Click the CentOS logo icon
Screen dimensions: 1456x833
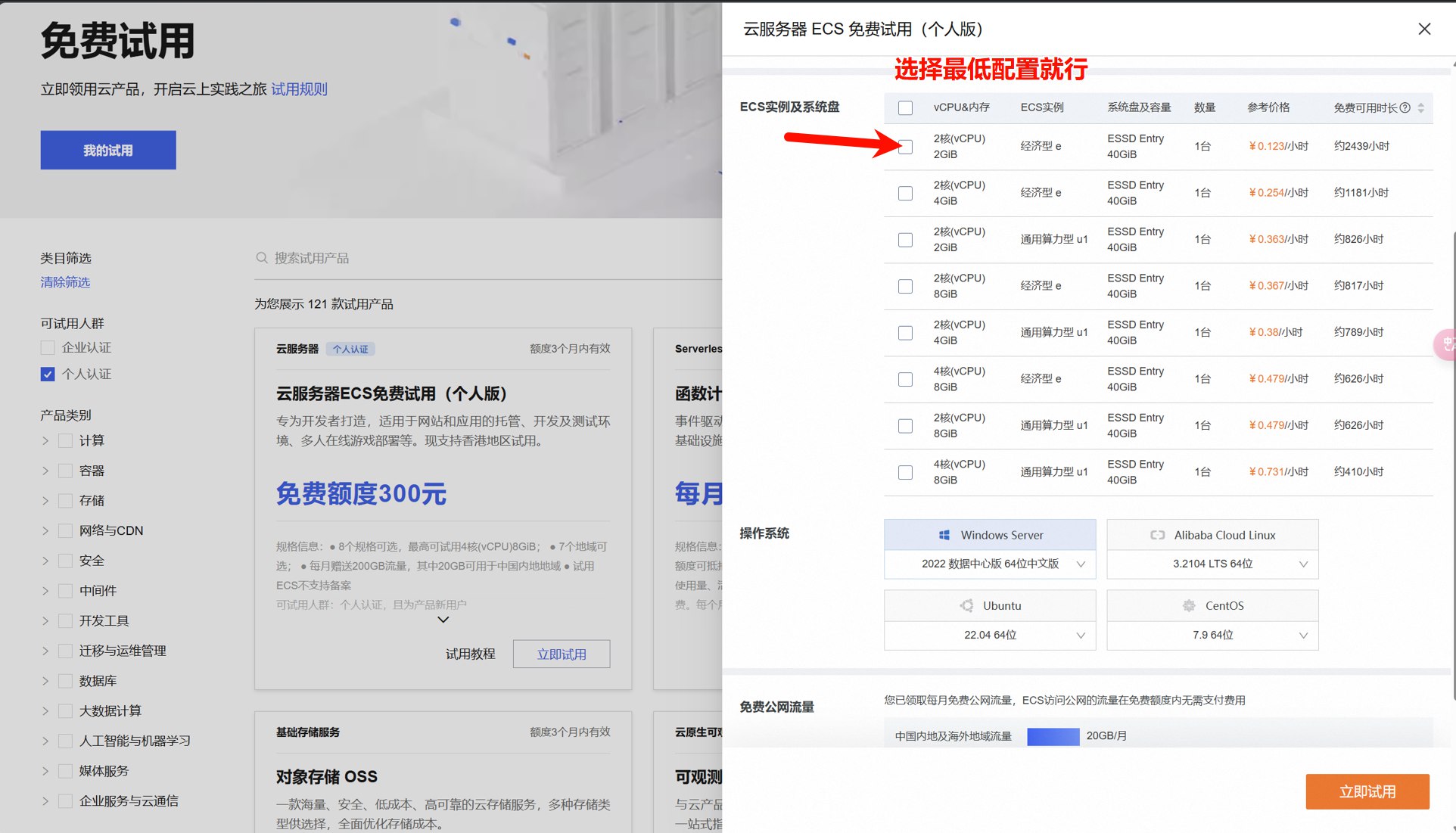tap(1189, 606)
